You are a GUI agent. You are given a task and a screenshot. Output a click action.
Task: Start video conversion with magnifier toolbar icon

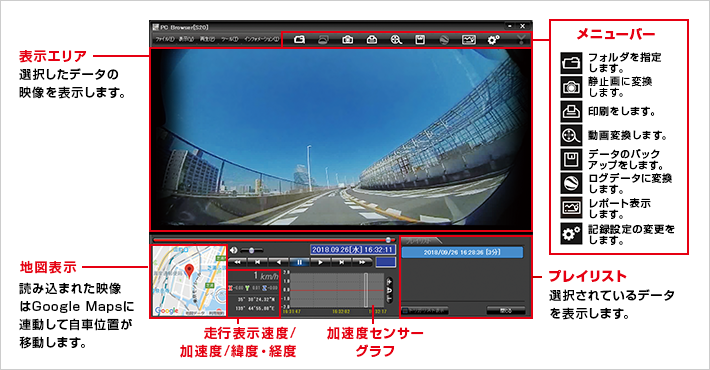coord(396,40)
